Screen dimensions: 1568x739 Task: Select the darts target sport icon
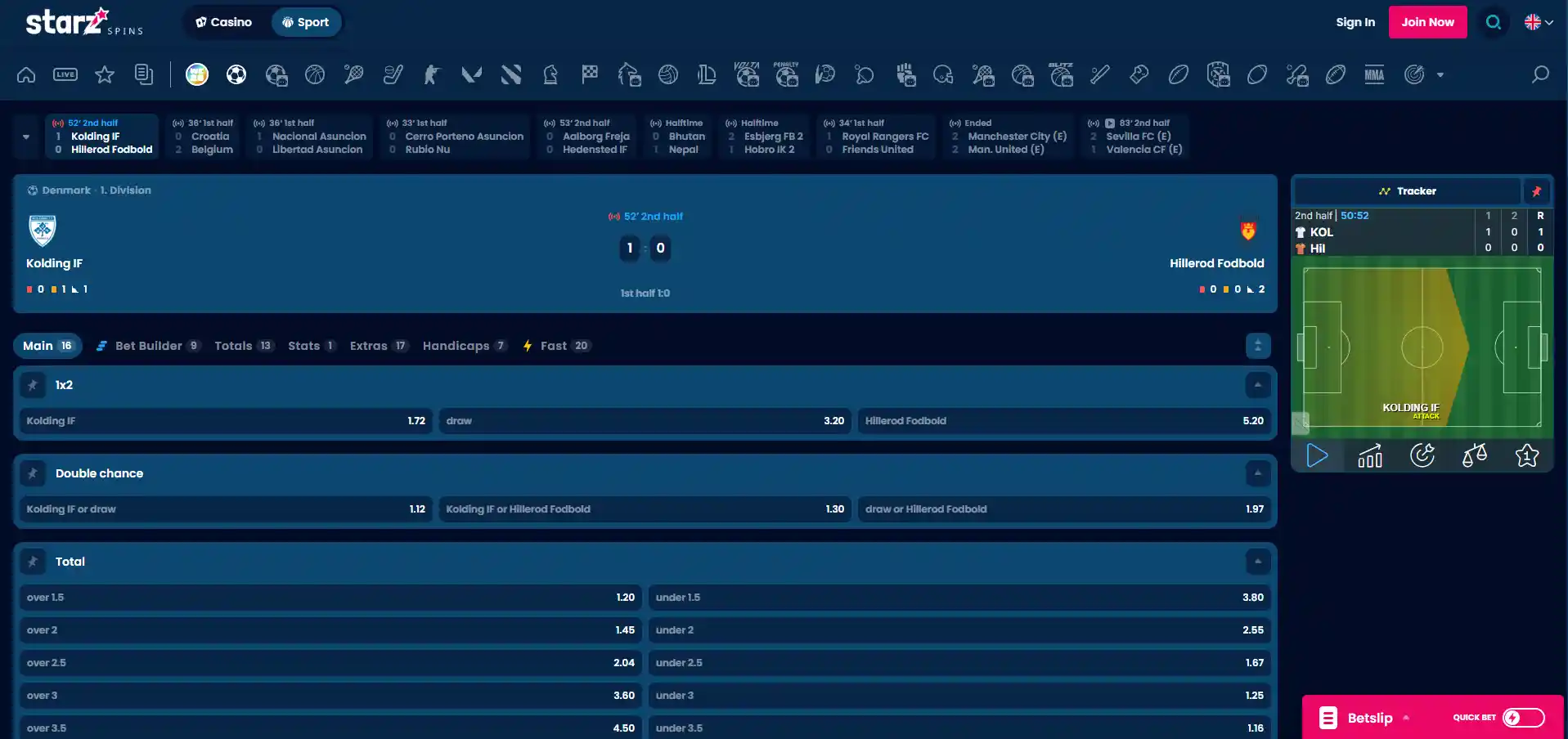coord(1414,75)
